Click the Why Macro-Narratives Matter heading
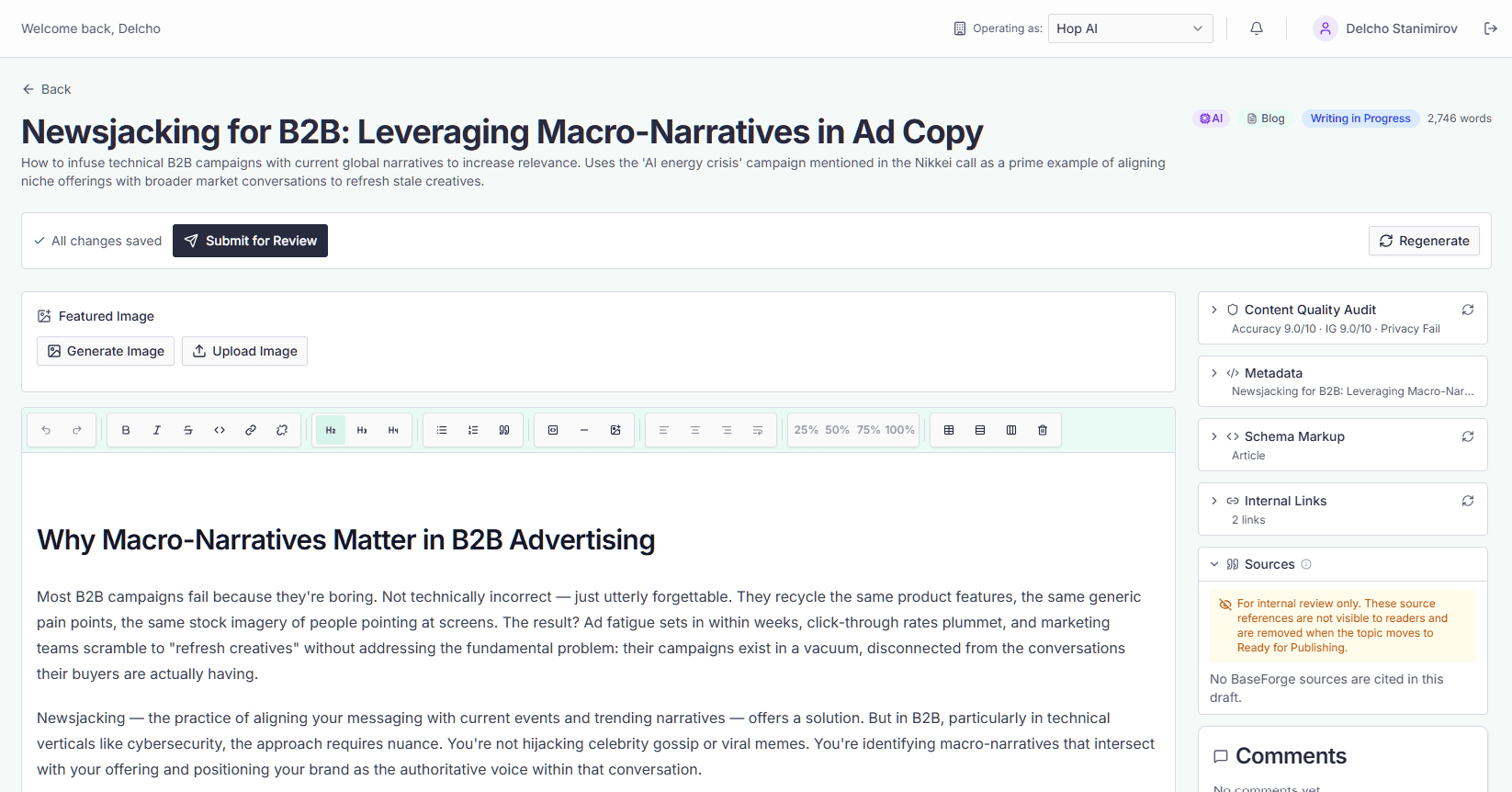 345,539
